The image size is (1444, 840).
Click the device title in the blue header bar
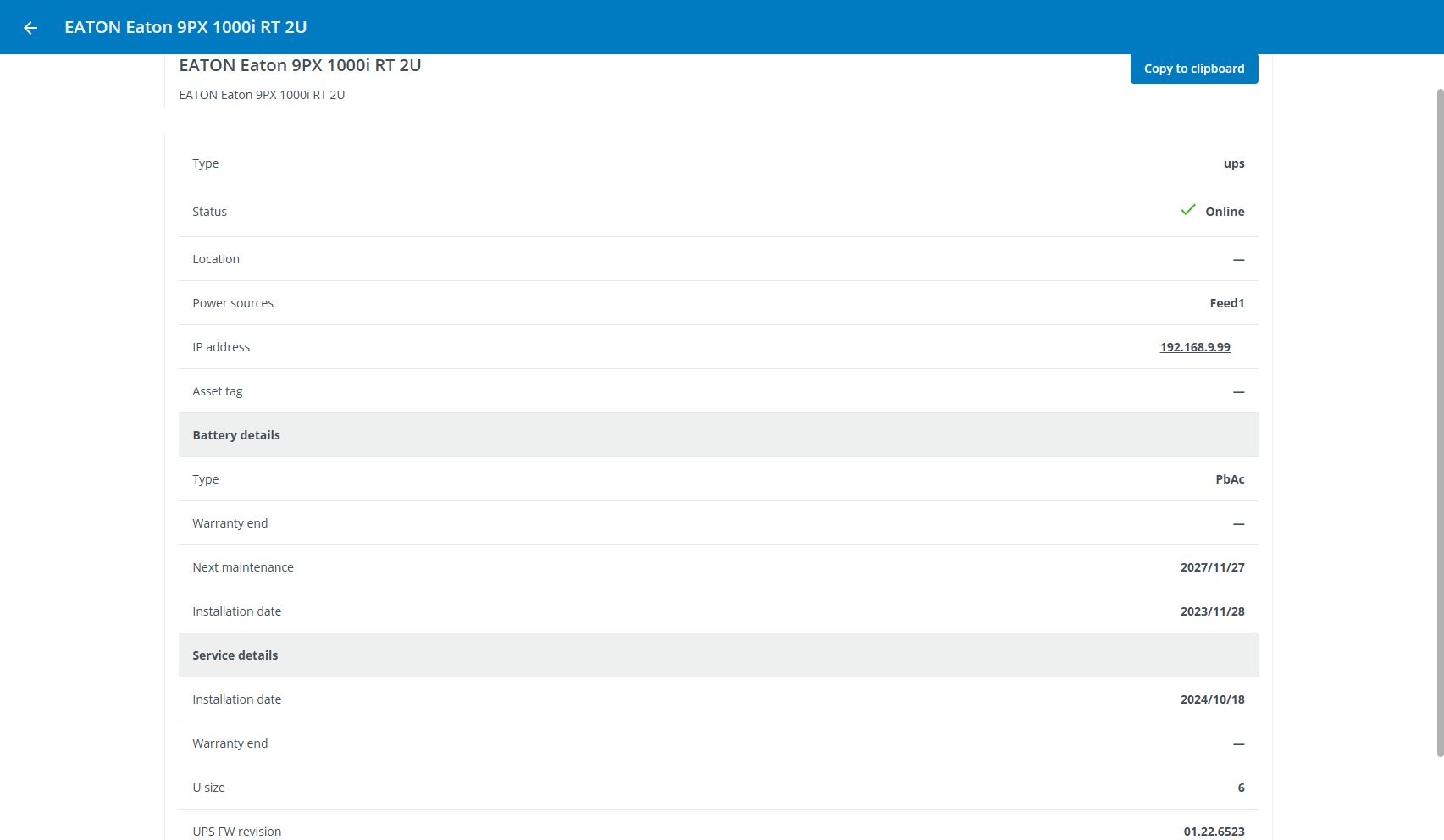click(185, 27)
